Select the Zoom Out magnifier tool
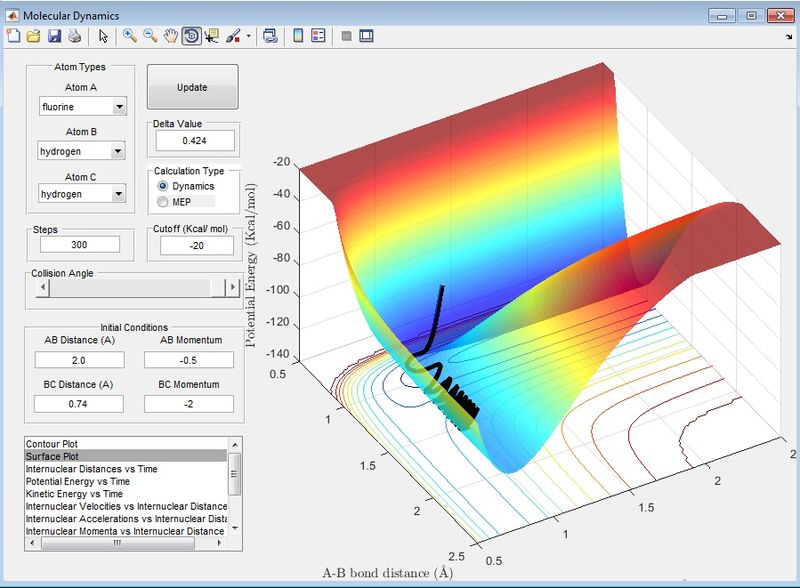Screen dimensions: 800x588 pos(150,36)
